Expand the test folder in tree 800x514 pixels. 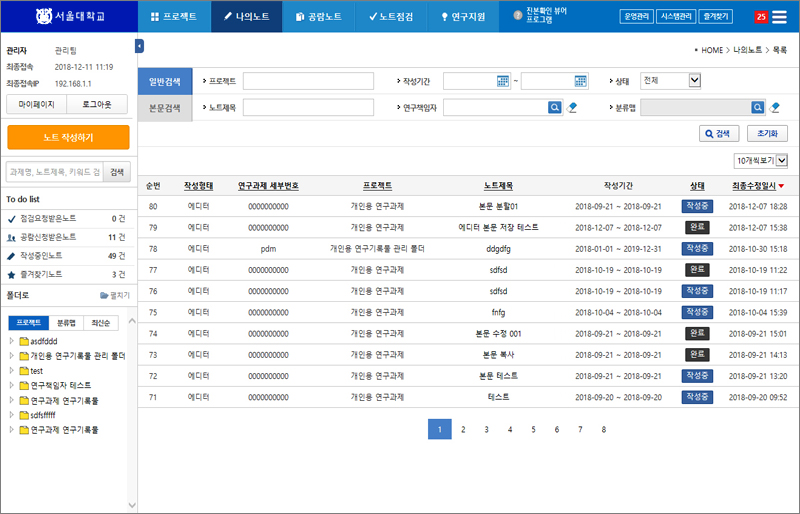[x=12, y=370]
